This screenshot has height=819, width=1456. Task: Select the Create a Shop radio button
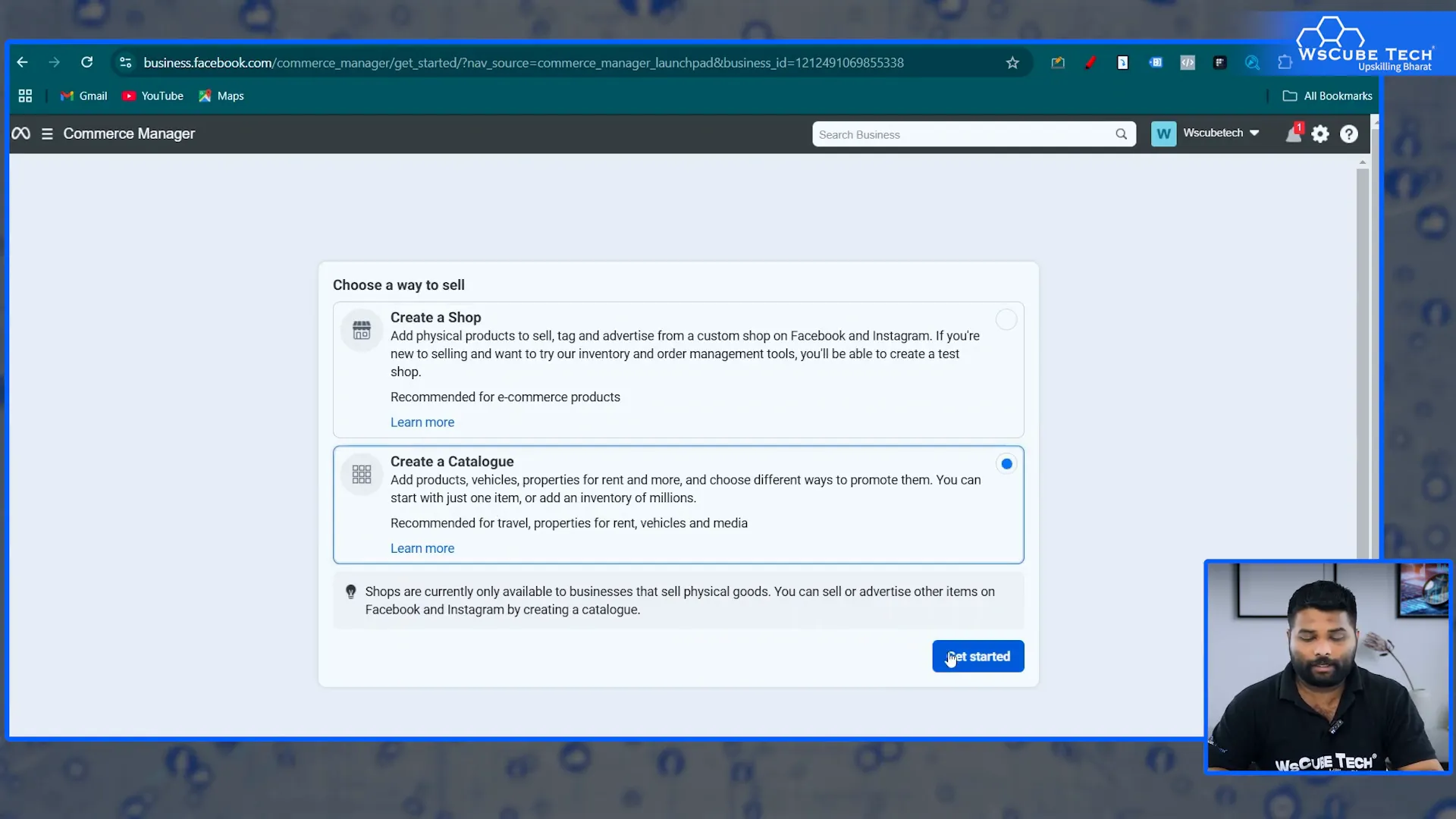[1006, 319]
